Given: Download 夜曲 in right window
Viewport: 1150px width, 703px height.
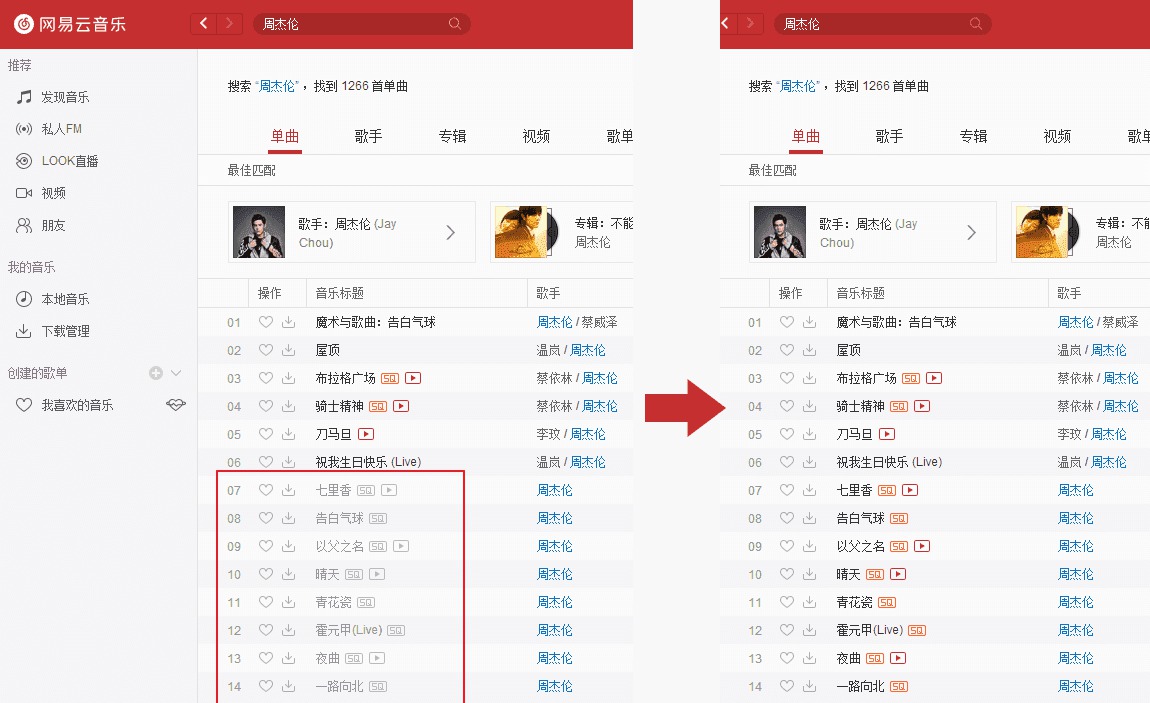Looking at the screenshot, I should click(x=810, y=658).
